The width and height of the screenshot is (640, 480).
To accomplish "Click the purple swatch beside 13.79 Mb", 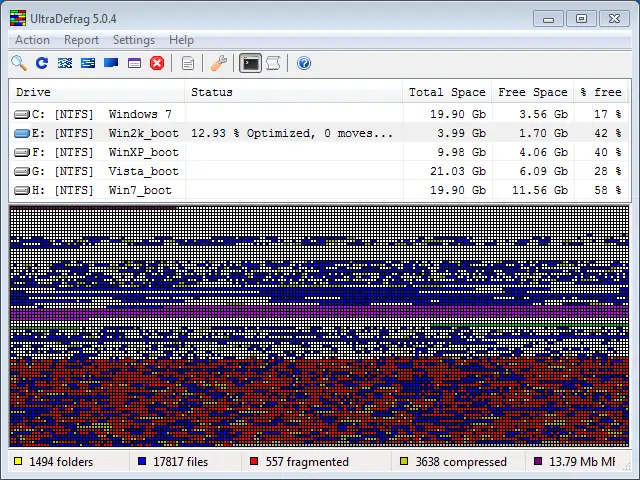I will click(538, 462).
